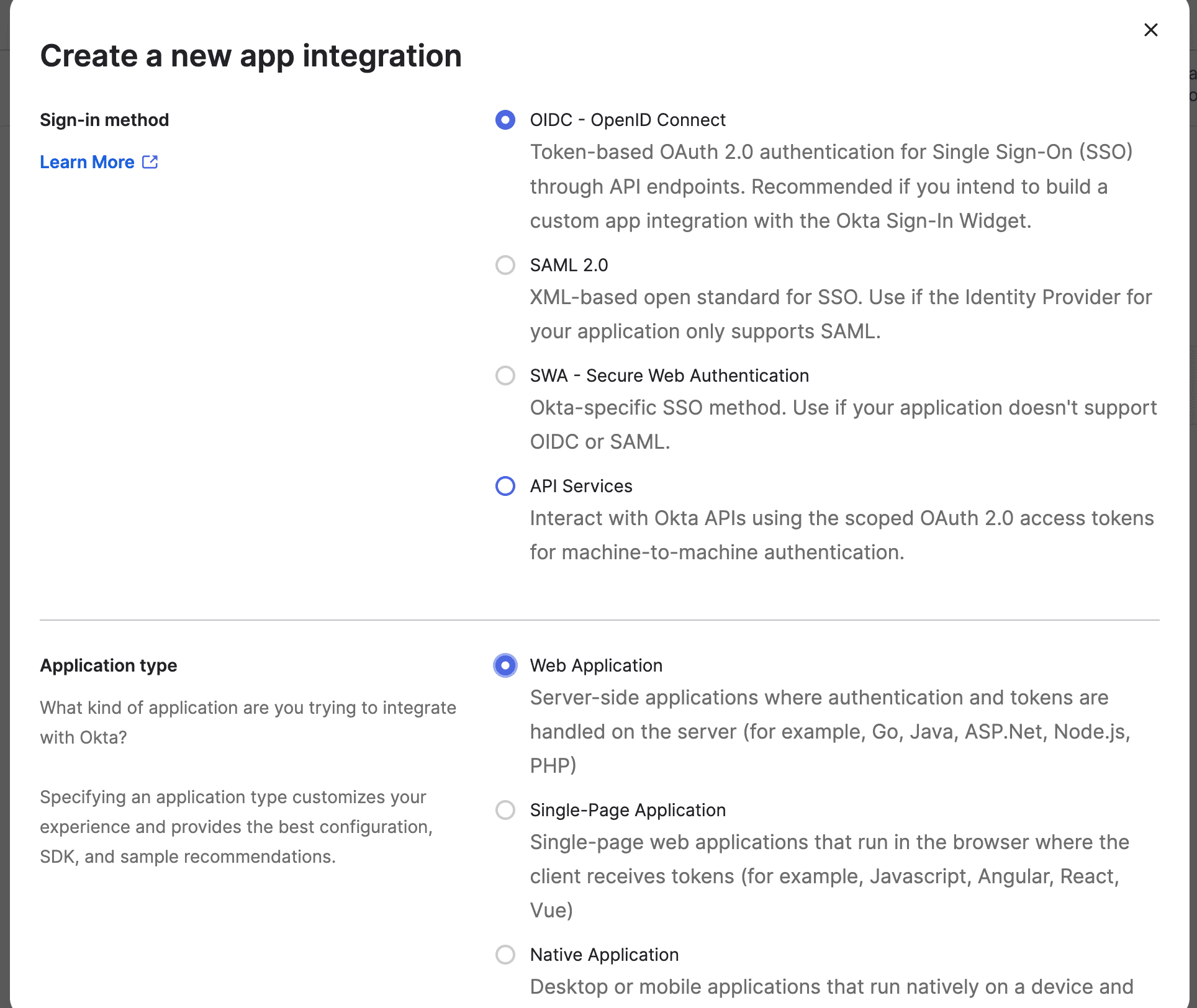Screen dimensions: 1197x1008
Task: Close the app integration dialog
Action: pos(1150,30)
